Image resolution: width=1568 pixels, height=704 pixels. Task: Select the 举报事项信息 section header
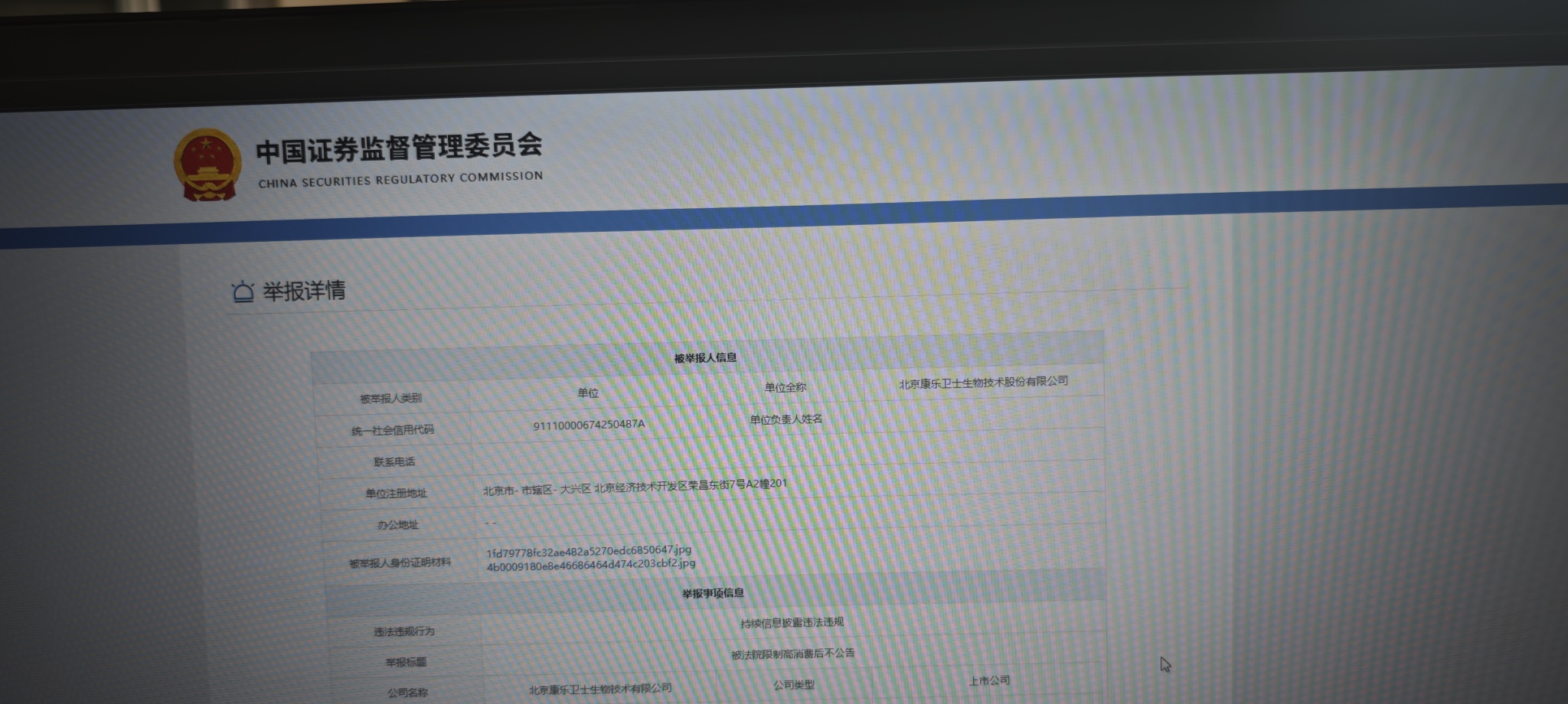point(713,593)
